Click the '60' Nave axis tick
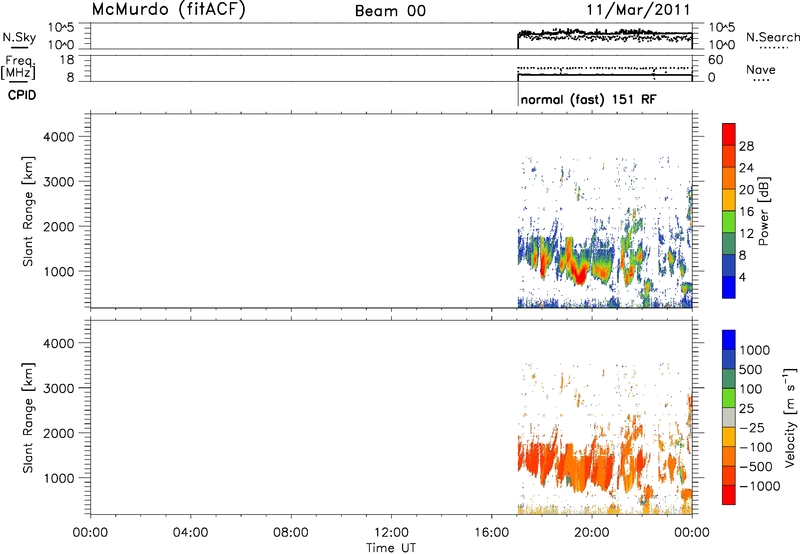800x554 pixels. pos(716,60)
